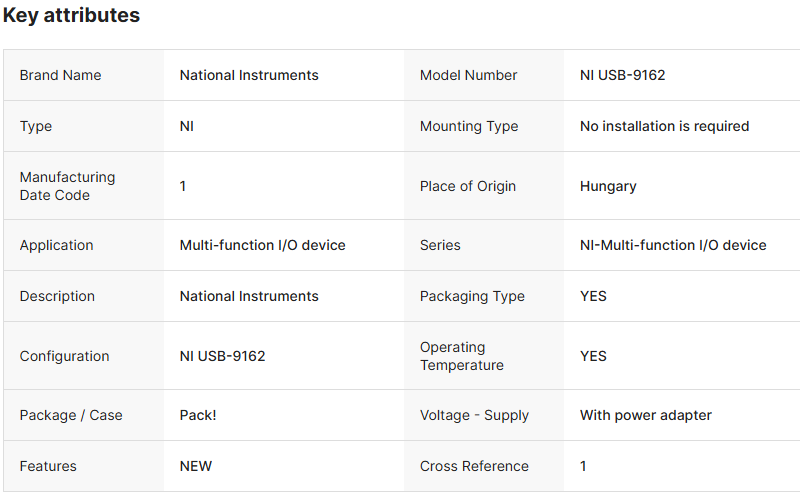The width and height of the screenshot is (800, 492).
Task: Select the Cross Reference label
Action: coord(474,466)
